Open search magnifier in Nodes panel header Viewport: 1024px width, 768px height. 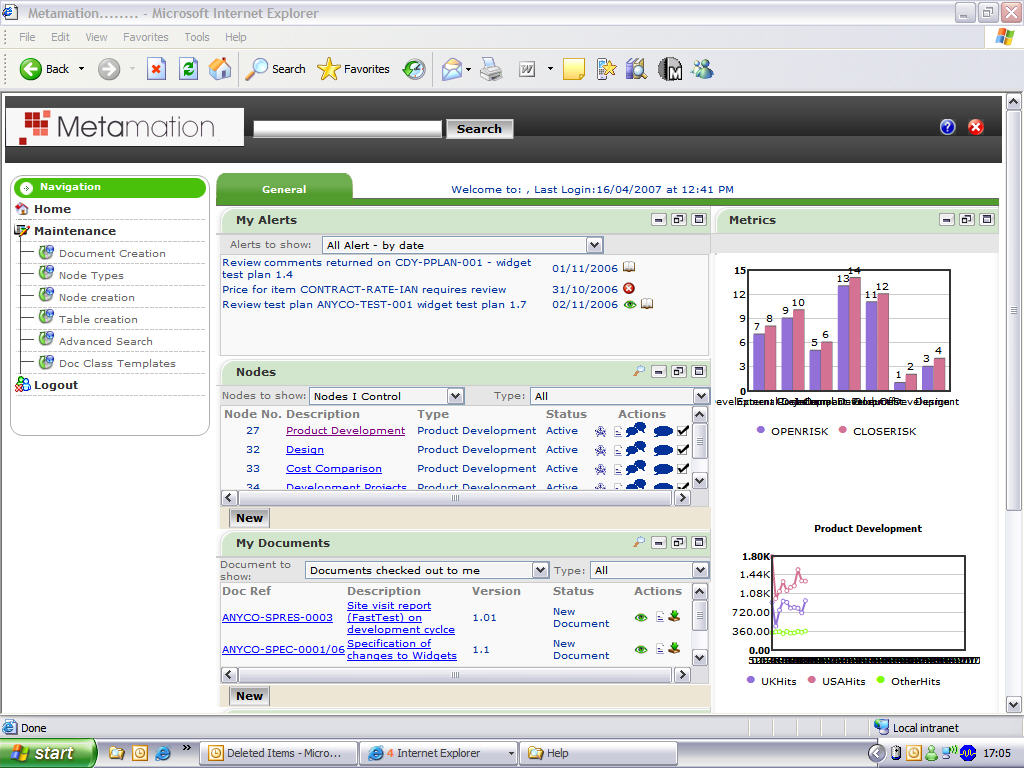point(639,372)
